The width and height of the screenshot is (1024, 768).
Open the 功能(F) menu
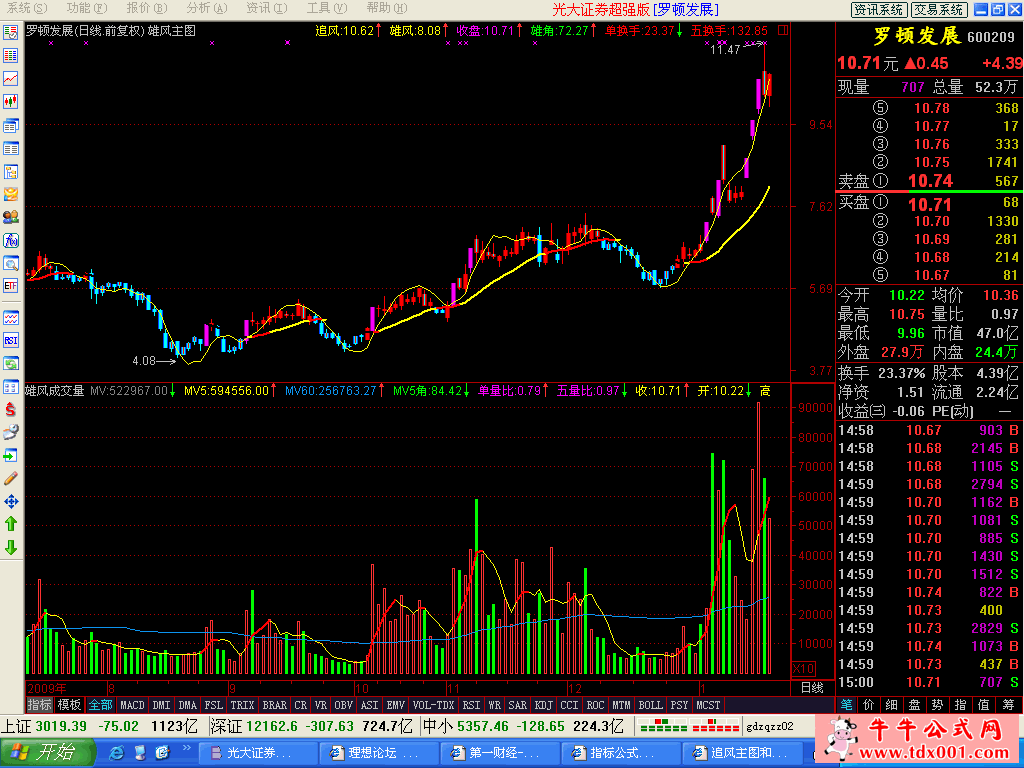pos(87,8)
